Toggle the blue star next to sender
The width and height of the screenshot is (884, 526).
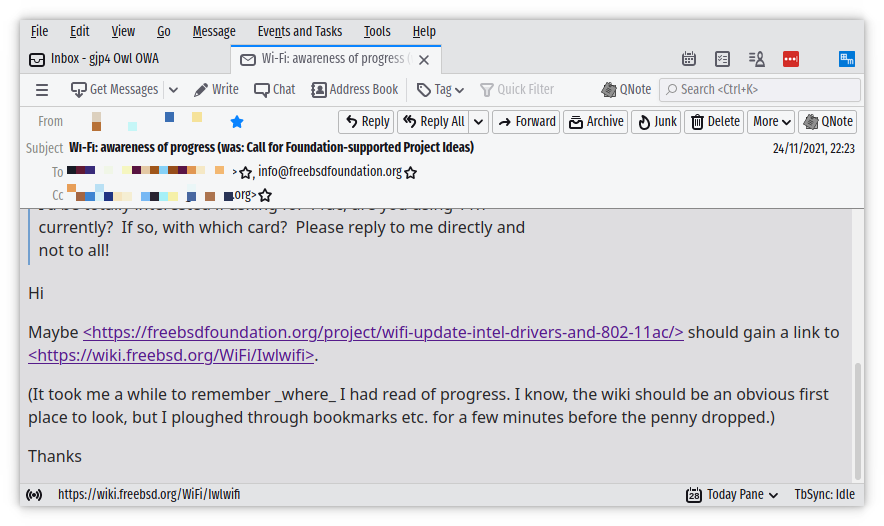click(237, 122)
